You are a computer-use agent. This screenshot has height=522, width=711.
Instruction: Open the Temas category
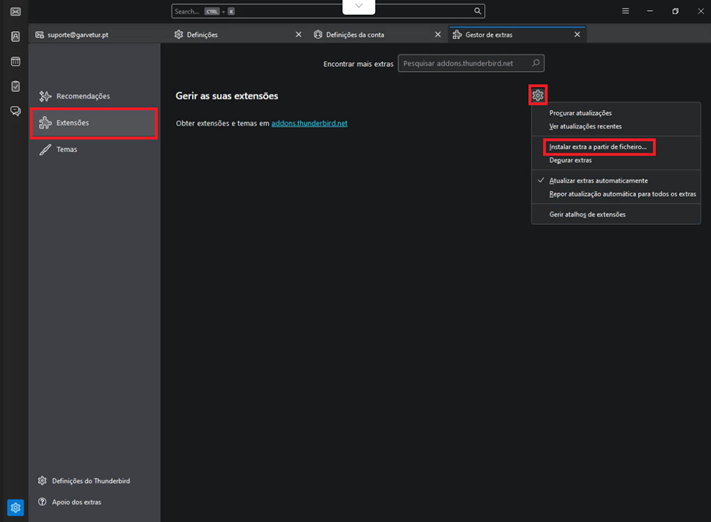click(x=94, y=149)
